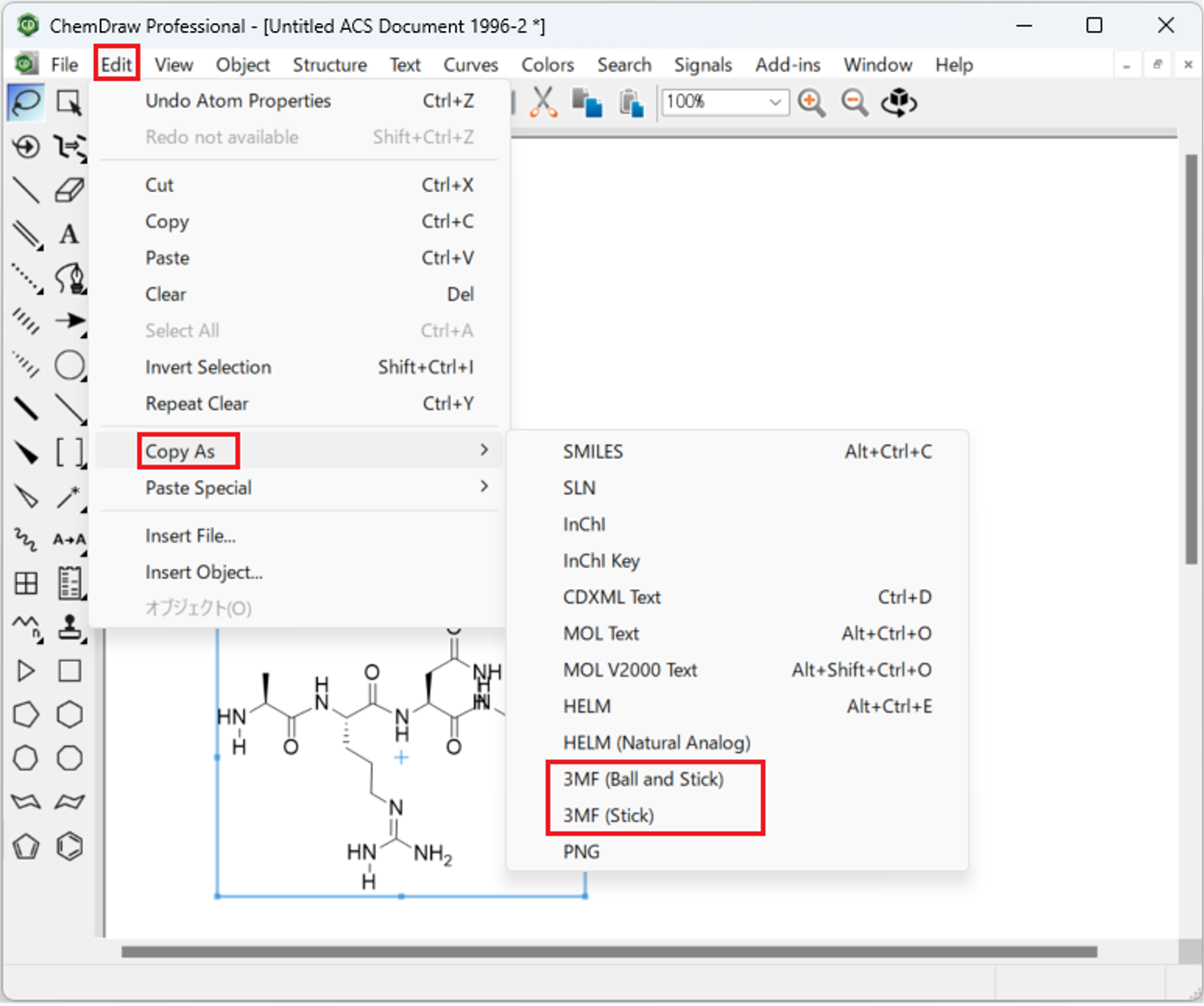
Task: Open the Structure menu
Action: (x=329, y=65)
